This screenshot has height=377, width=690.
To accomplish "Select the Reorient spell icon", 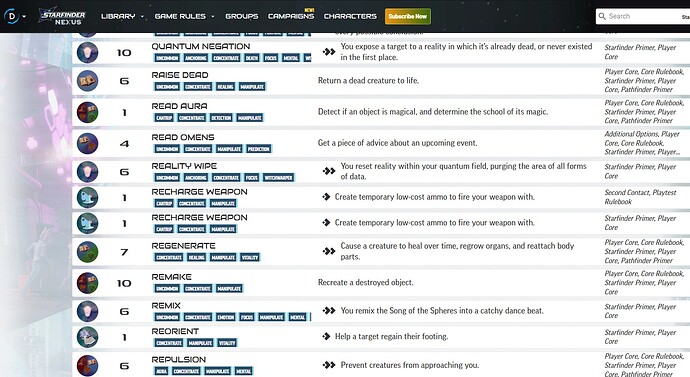I will [87, 337].
